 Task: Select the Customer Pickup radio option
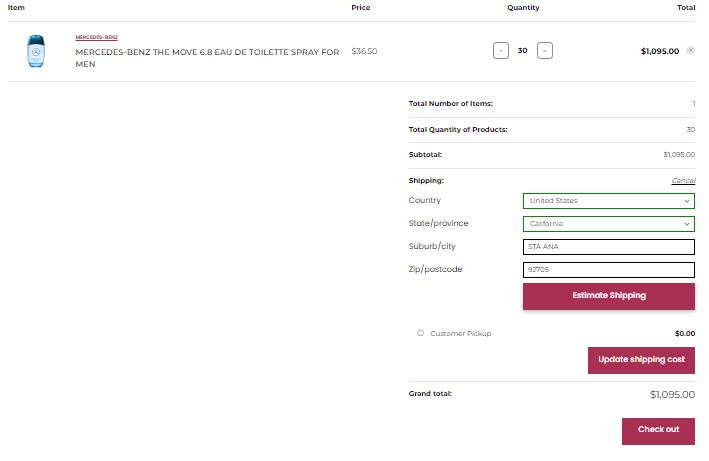click(420, 333)
